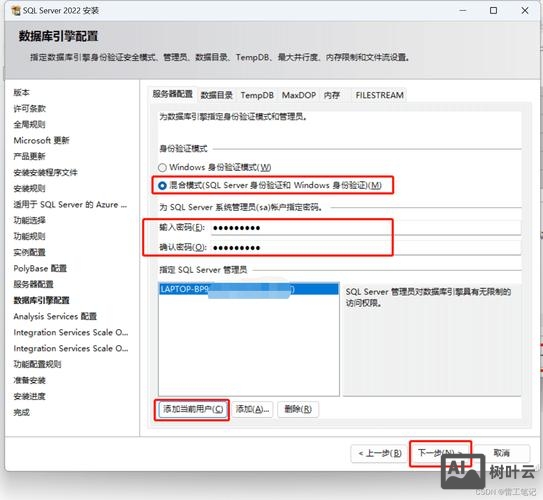Click the 输入密码 password field
This screenshot has height=500, width=543.
point(366,228)
